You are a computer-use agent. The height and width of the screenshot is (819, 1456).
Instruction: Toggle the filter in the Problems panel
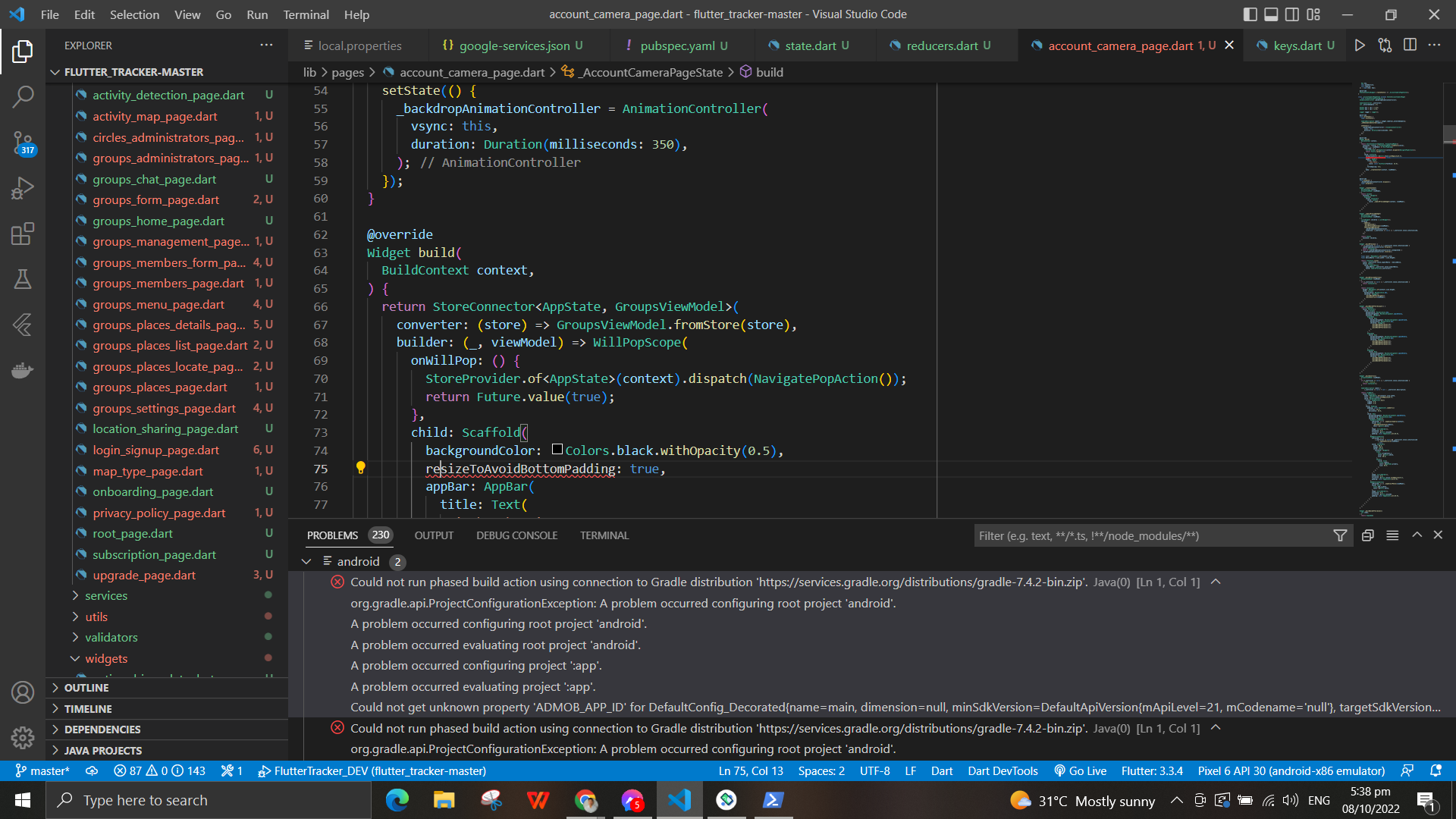1341,535
